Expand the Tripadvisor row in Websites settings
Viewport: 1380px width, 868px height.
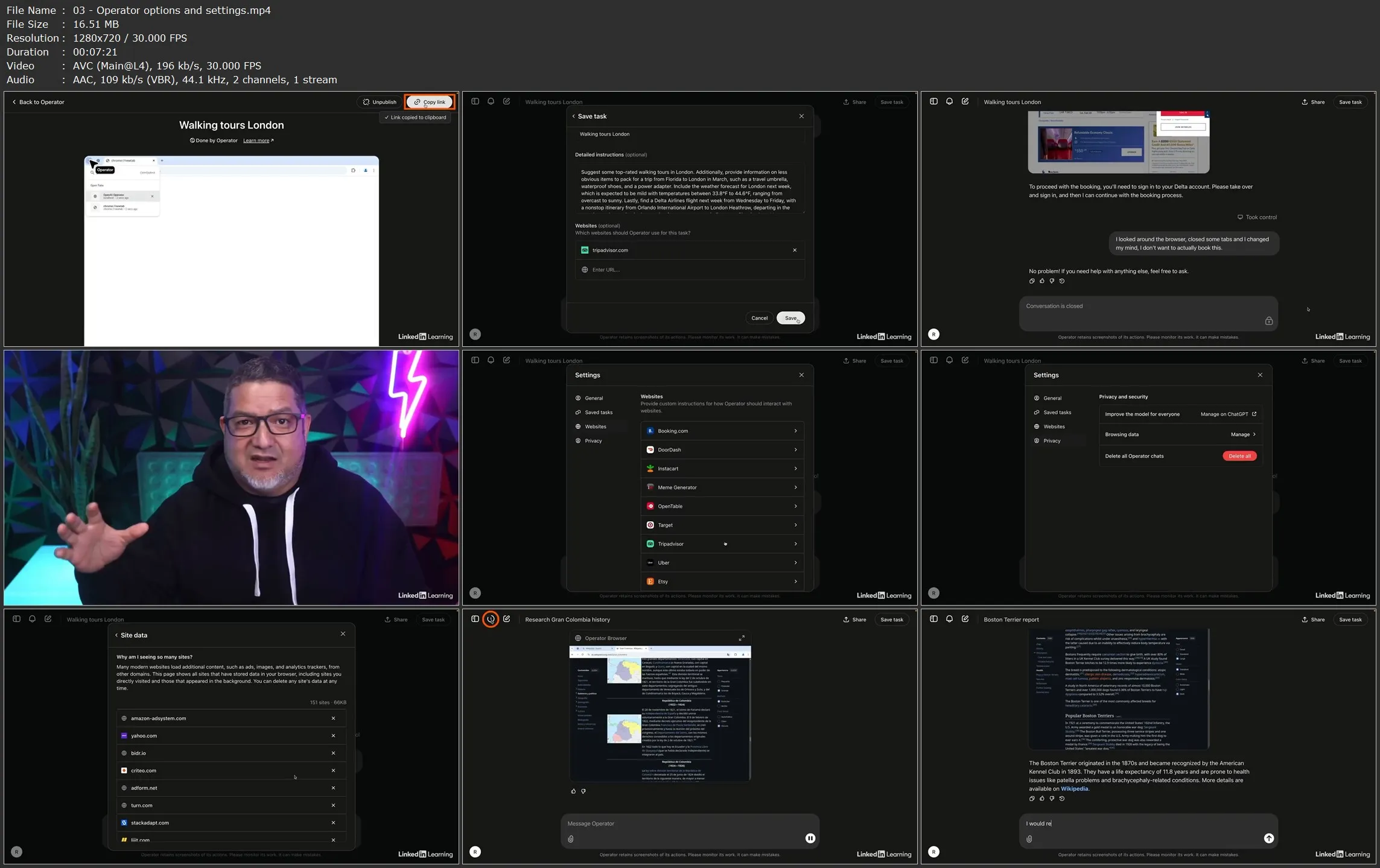[x=722, y=544]
